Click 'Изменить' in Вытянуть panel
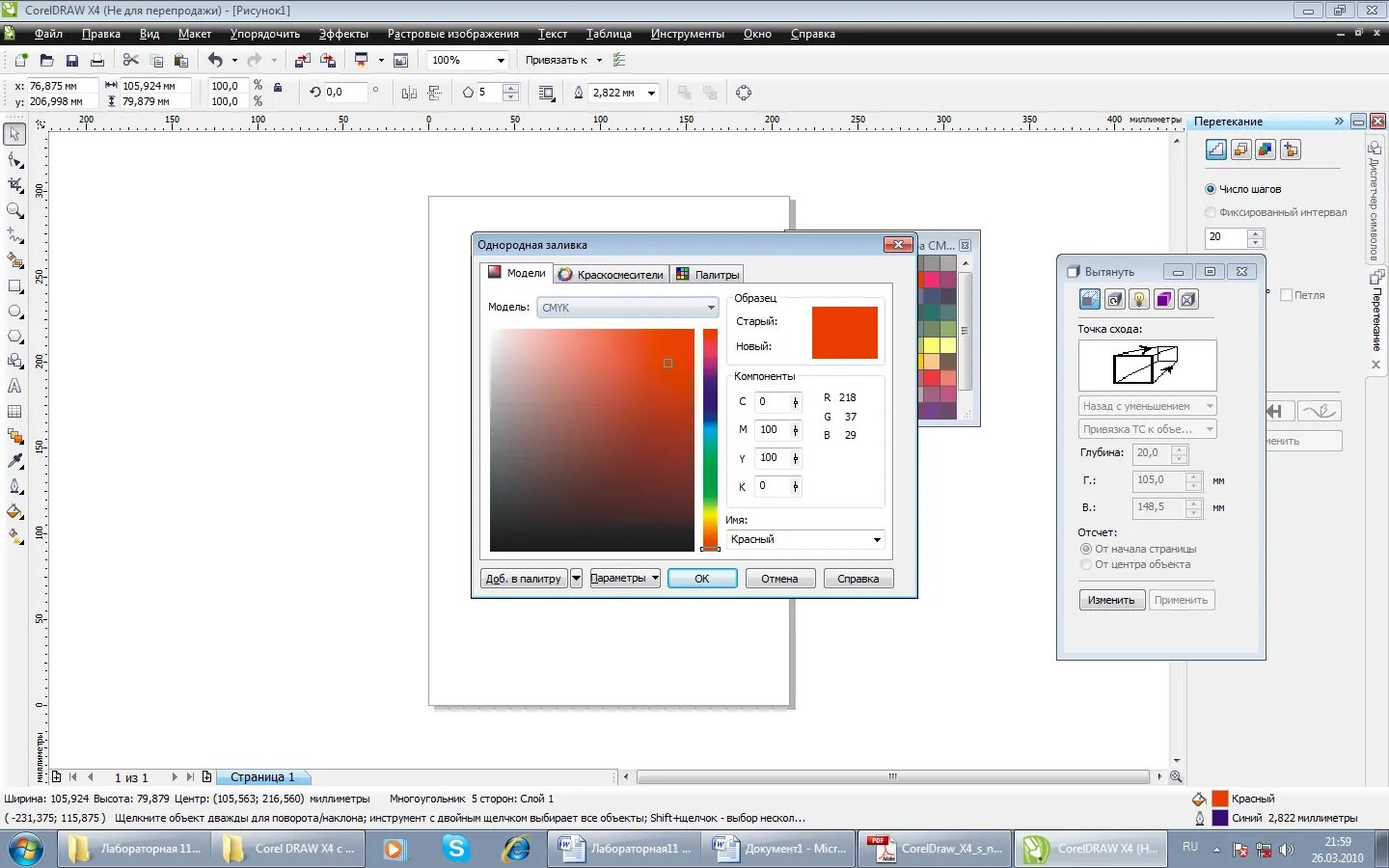1389x868 pixels. click(1111, 600)
